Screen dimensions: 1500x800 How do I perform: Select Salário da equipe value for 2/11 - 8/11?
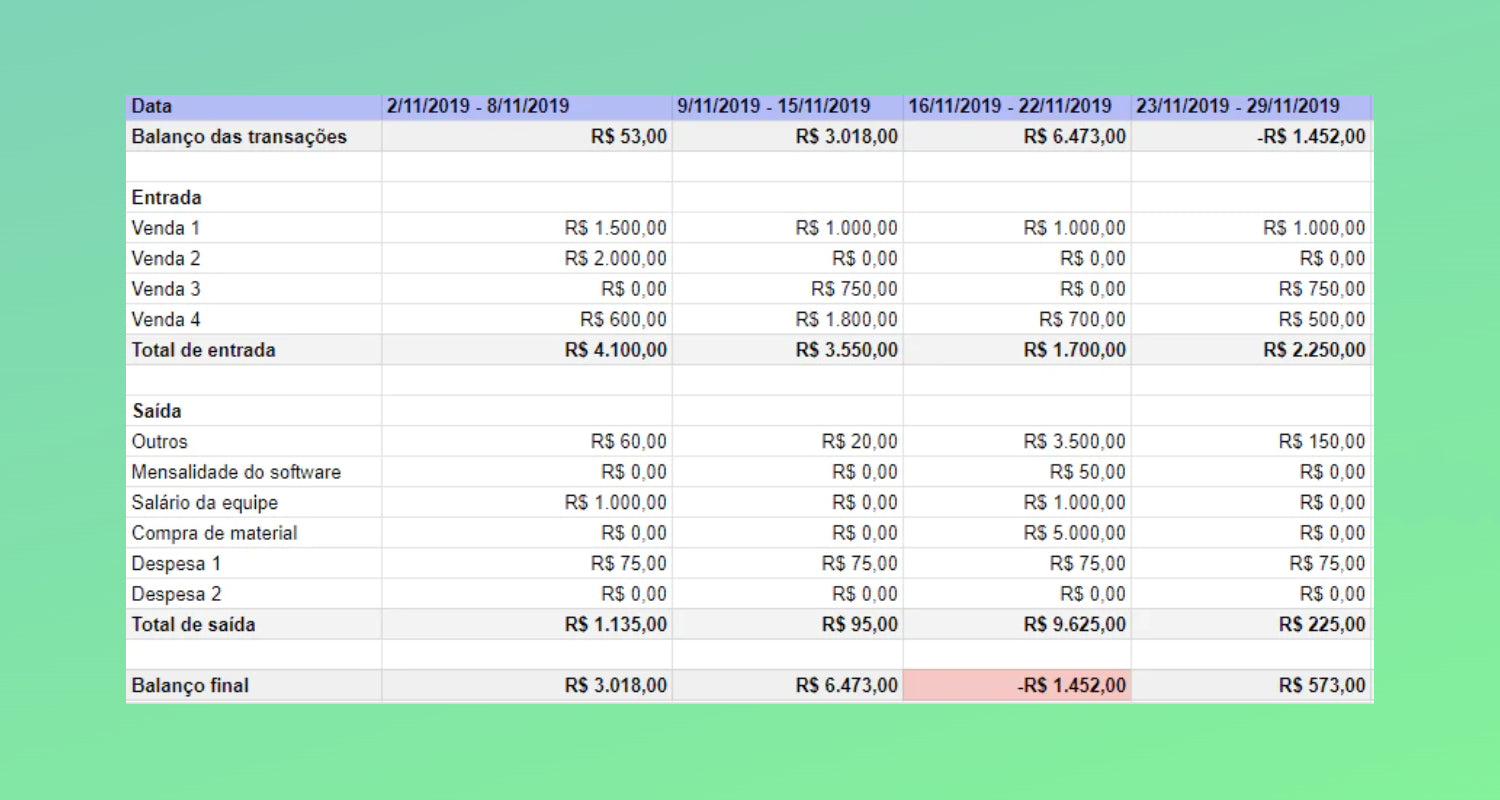pos(527,503)
